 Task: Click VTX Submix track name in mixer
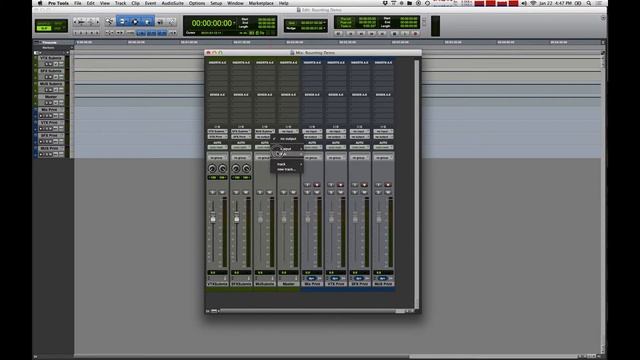pyautogui.click(x=218, y=284)
